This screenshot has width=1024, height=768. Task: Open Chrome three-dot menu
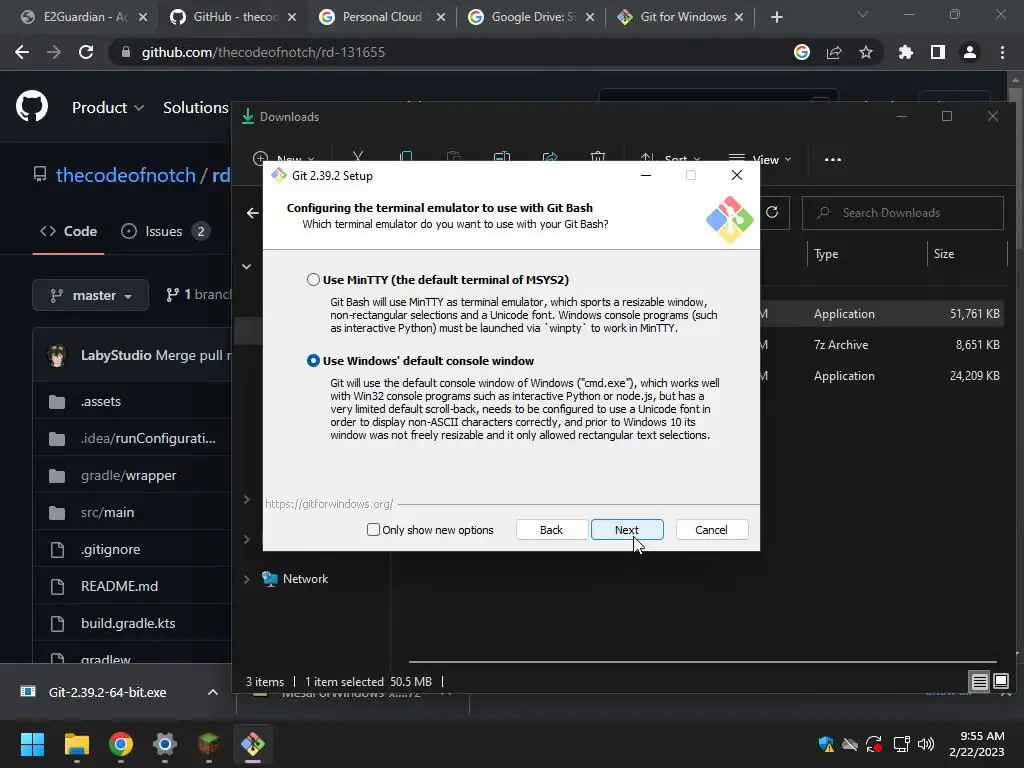coord(1002,52)
